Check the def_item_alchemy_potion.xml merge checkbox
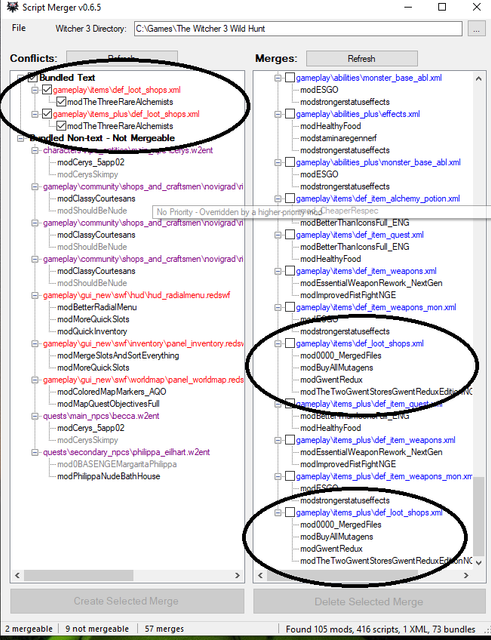This screenshot has width=491, height=640. [x=290, y=198]
